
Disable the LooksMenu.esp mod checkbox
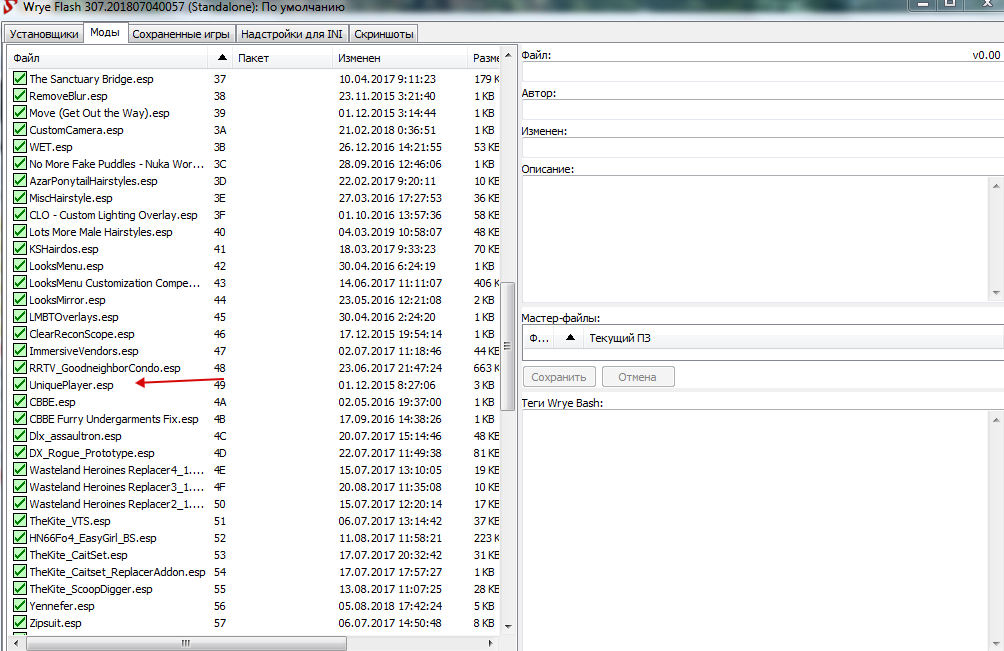click(19, 266)
